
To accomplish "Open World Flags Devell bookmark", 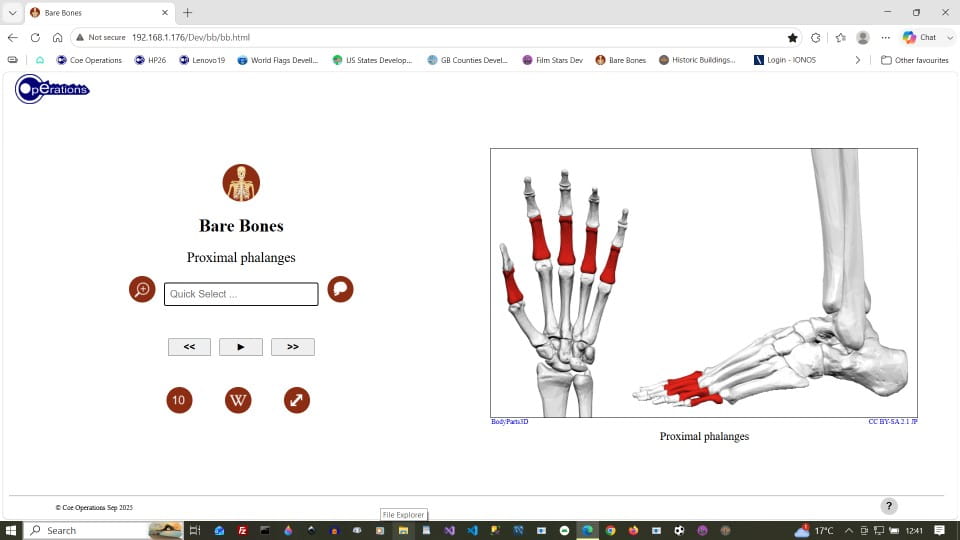I will click(x=278, y=60).
